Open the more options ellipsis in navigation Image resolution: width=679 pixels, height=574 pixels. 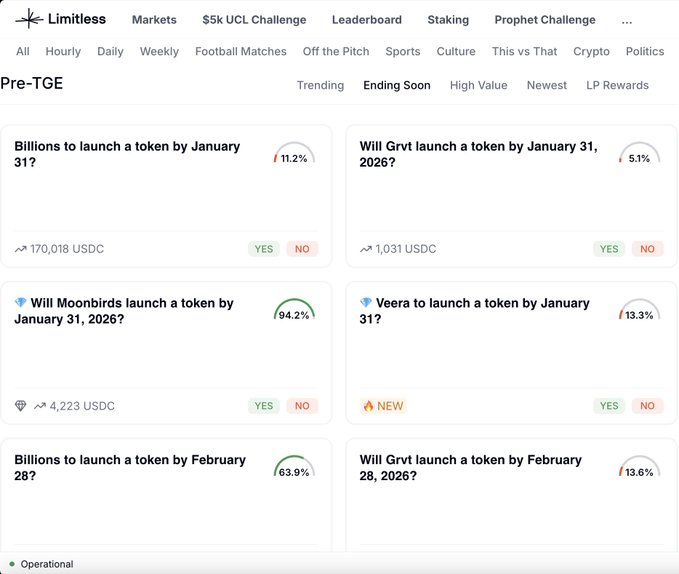626,20
